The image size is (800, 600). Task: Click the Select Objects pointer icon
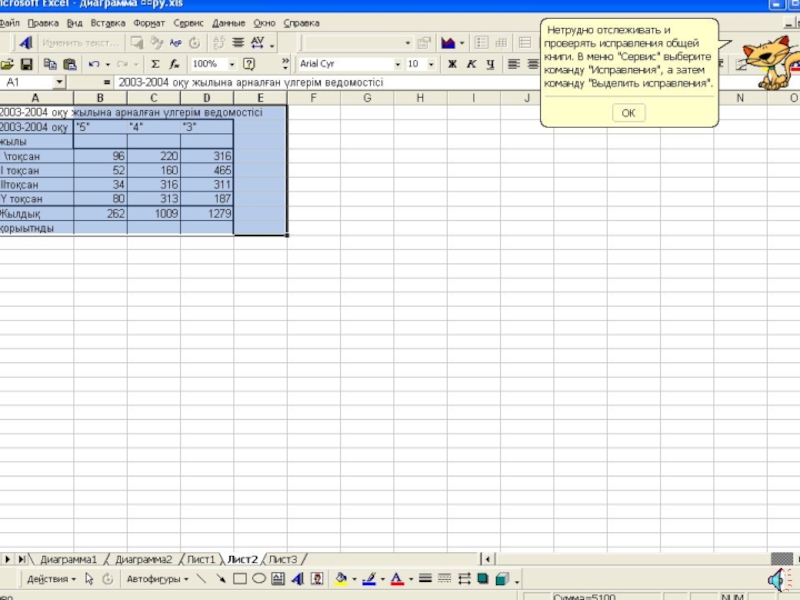89,579
